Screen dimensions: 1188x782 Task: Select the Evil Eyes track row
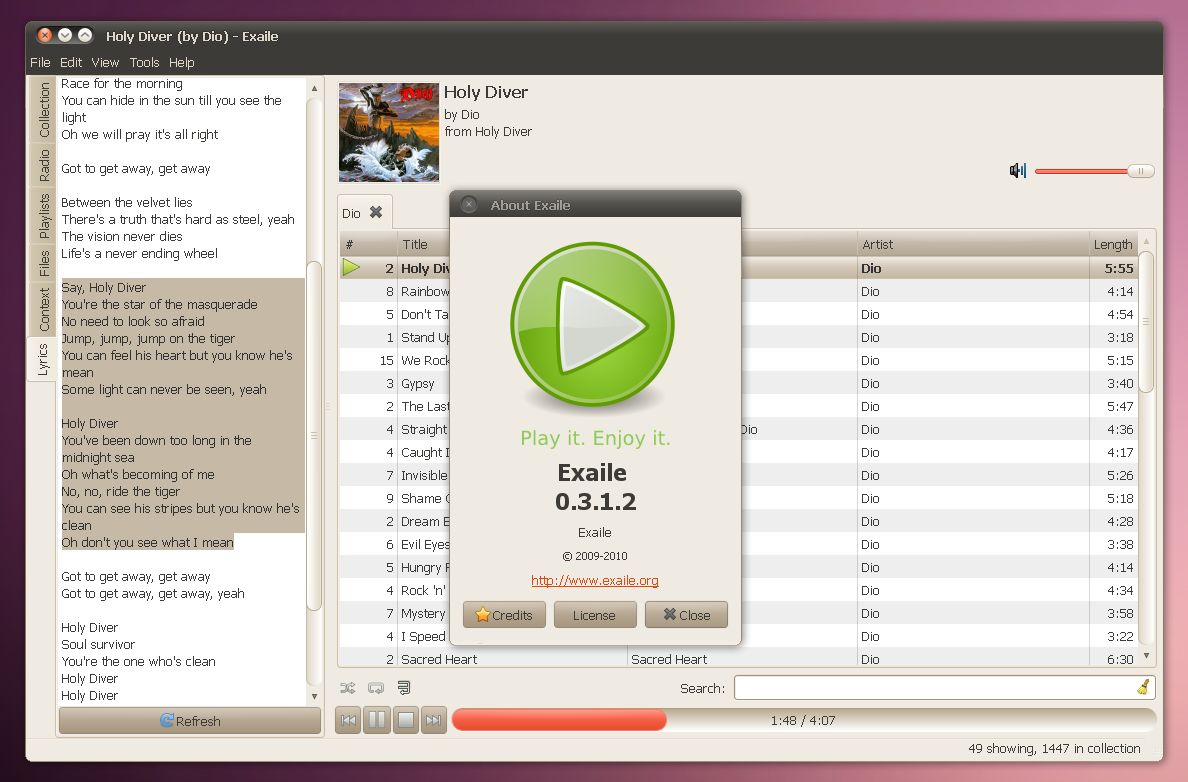(739, 545)
